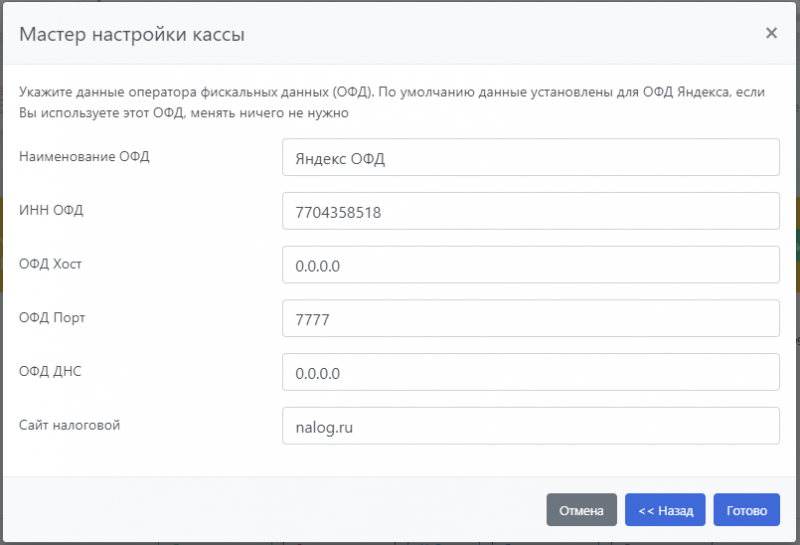Image resolution: width=800 pixels, height=545 pixels.
Task: Click the Сайт налоговой field with nalog.ru
Action: [530, 426]
